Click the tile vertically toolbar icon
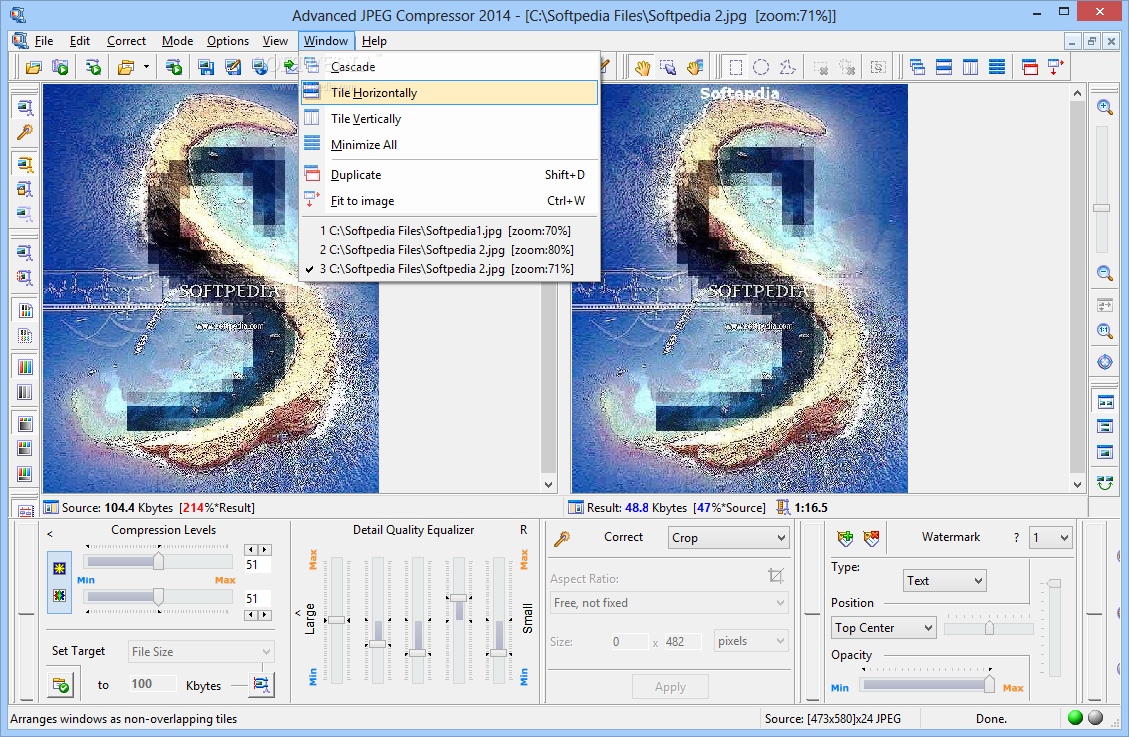1129x737 pixels. point(971,68)
